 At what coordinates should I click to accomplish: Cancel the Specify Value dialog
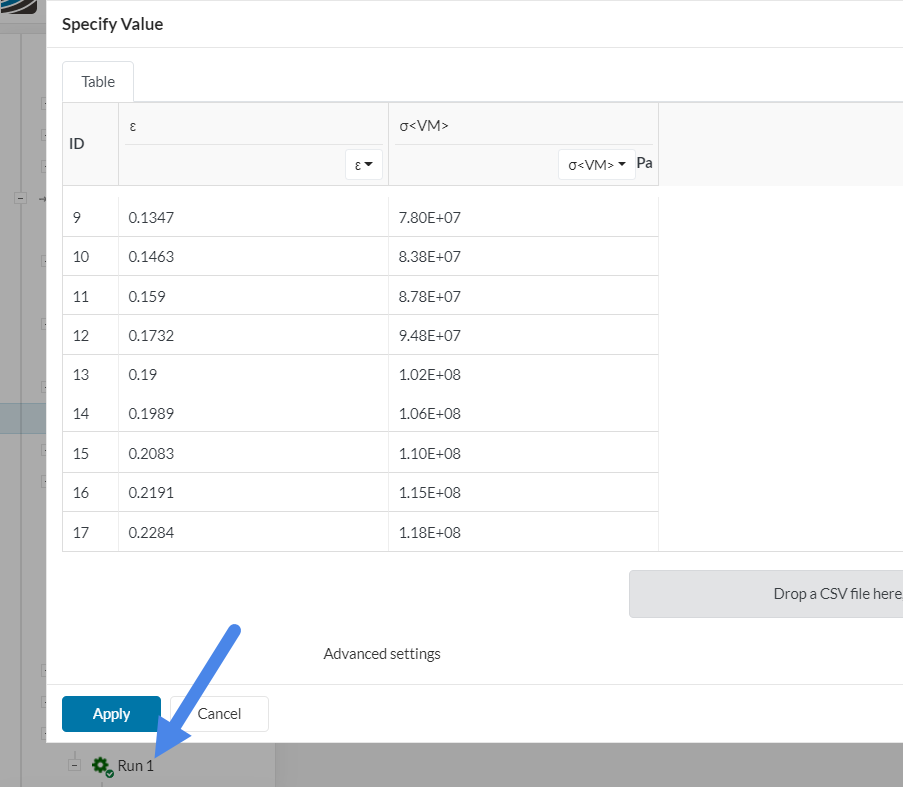click(x=219, y=714)
